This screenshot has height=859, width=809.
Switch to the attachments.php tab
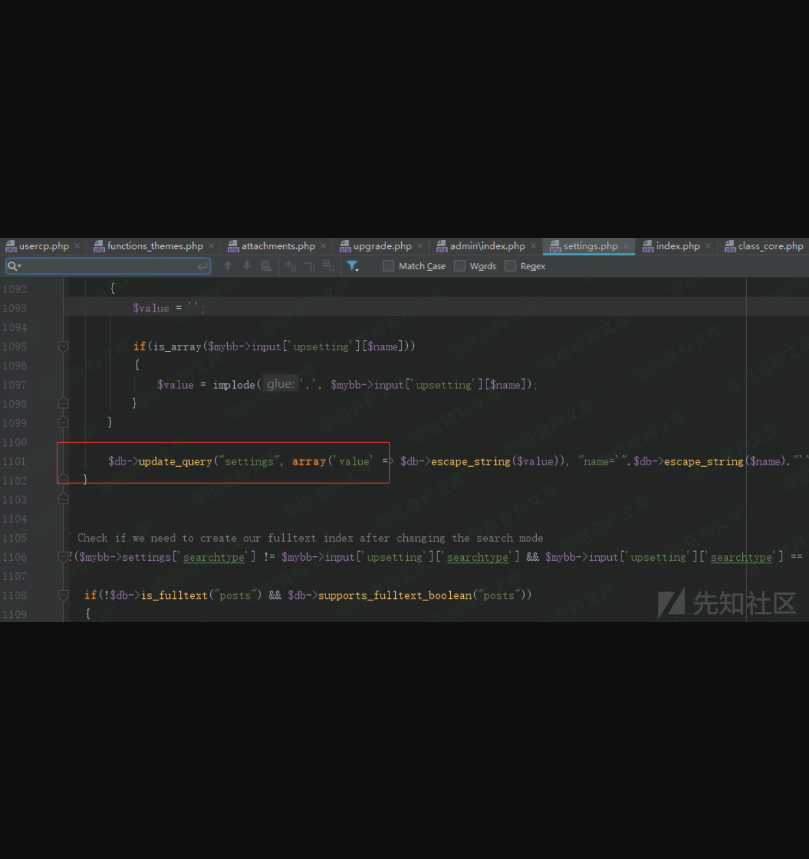click(x=277, y=246)
